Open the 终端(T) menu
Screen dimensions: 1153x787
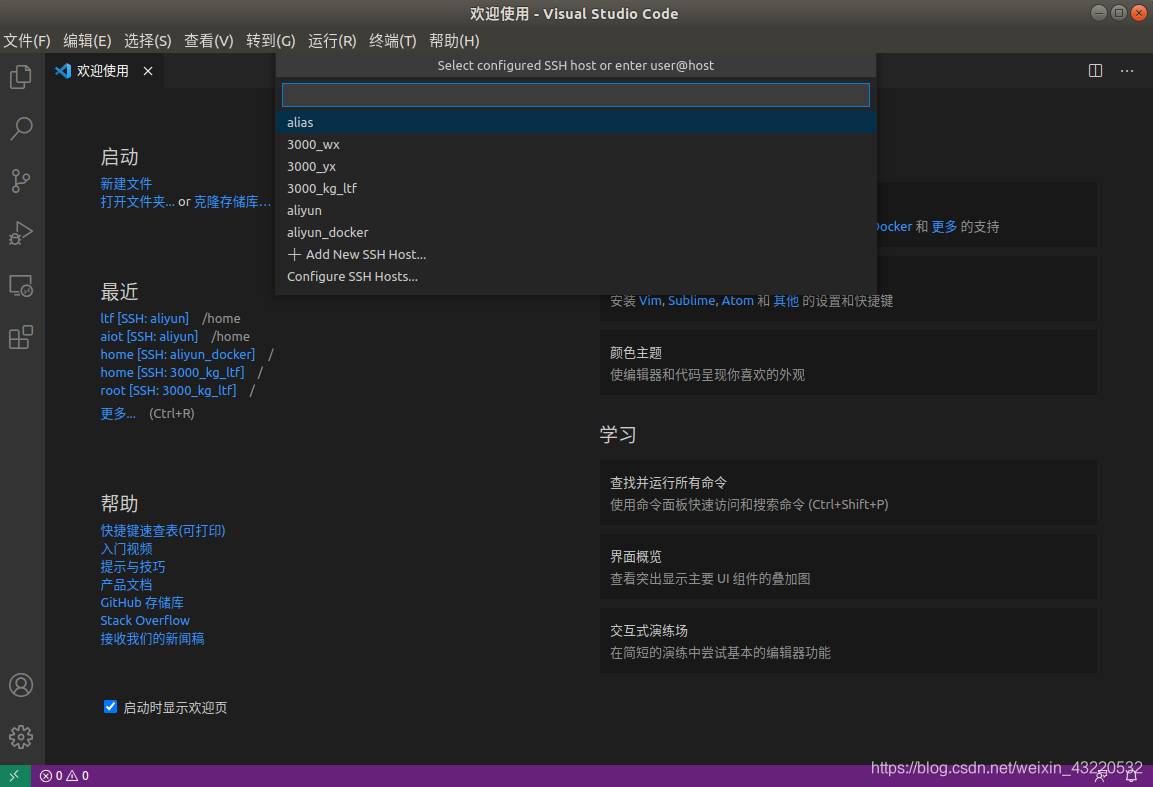[x=393, y=40]
